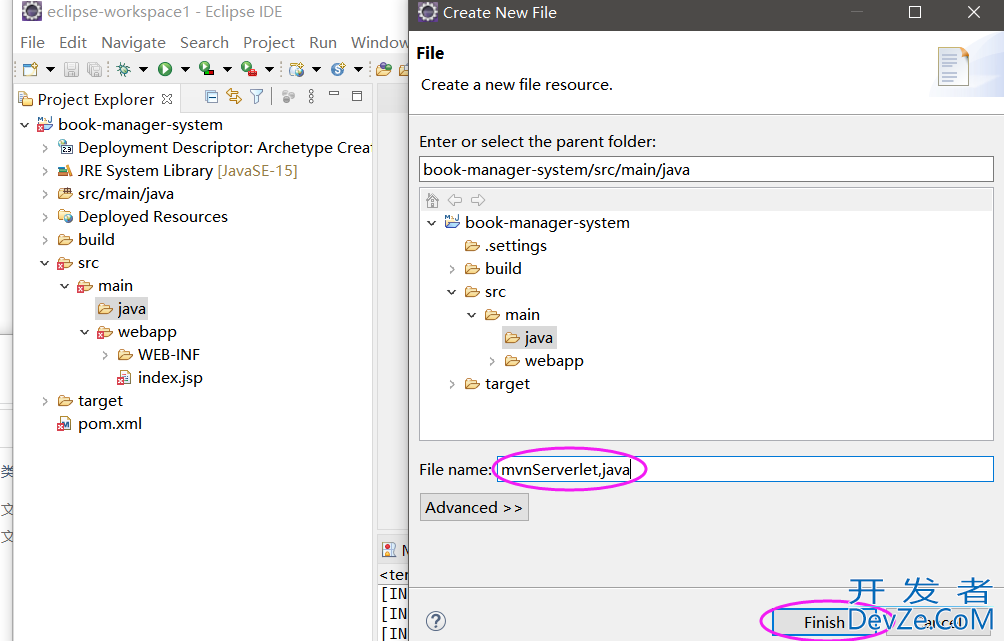Expand JRE System Library node
Image resolution: width=1004 pixels, height=641 pixels.
tap(45, 171)
